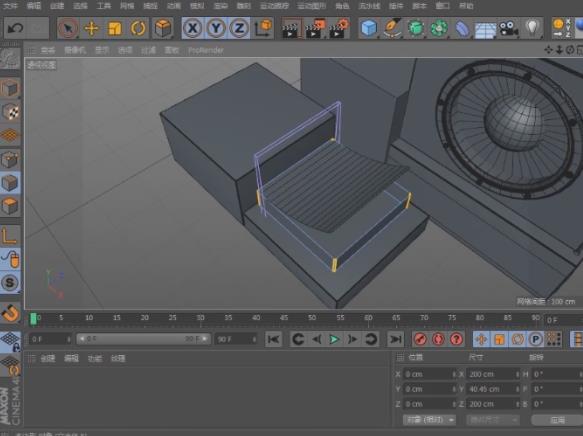583x436 pixels.
Task: Click size Y field 40.45 cm
Action: pyautogui.click(x=492, y=389)
